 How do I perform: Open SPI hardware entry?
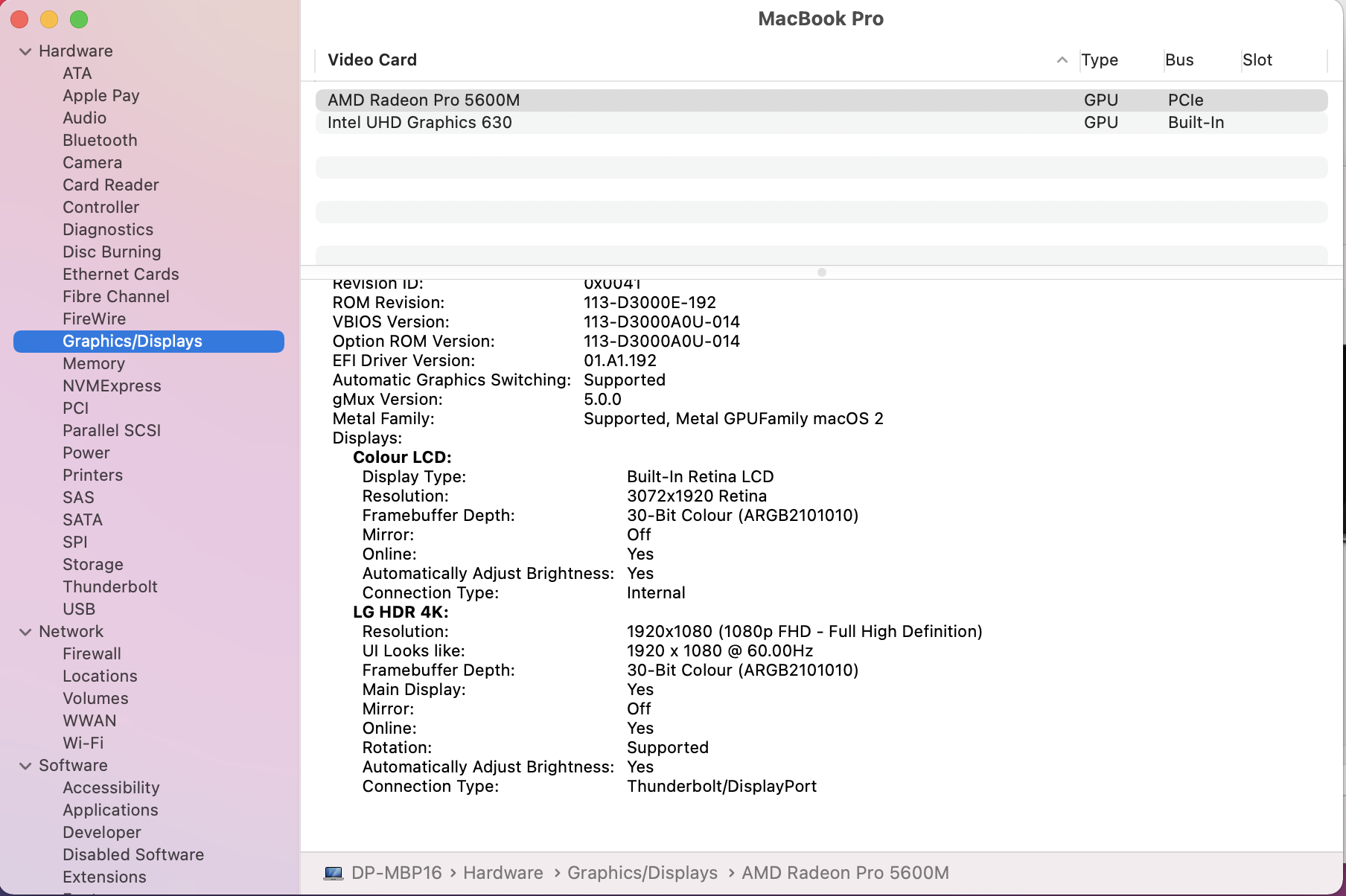pyautogui.click(x=75, y=543)
